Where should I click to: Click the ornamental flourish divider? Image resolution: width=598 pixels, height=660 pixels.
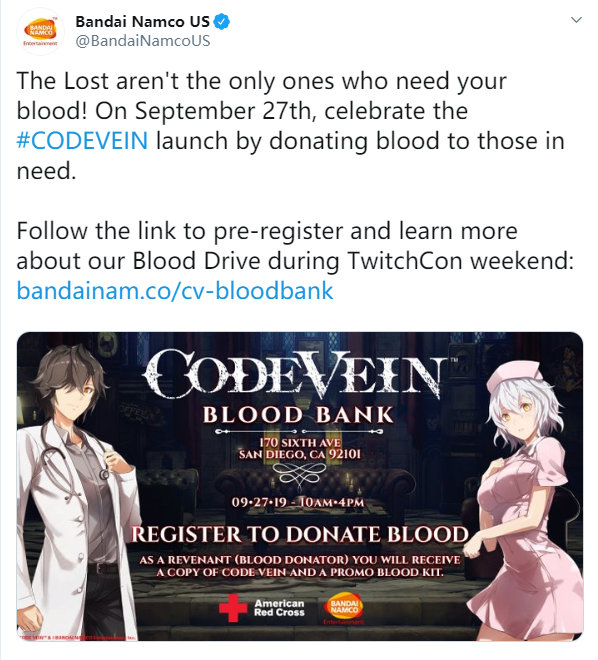(x=299, y=474)
